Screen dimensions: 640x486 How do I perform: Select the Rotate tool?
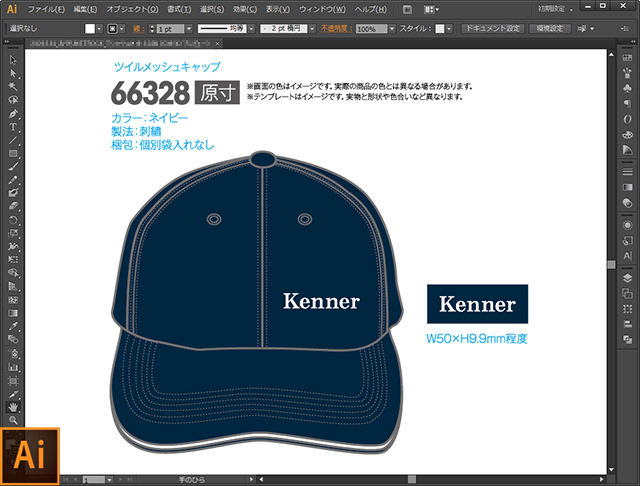click(13, 219)
